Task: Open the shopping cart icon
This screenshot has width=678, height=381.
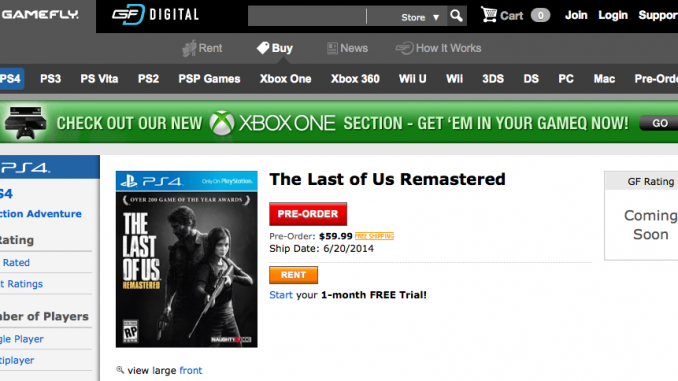Action: [489, 15]
